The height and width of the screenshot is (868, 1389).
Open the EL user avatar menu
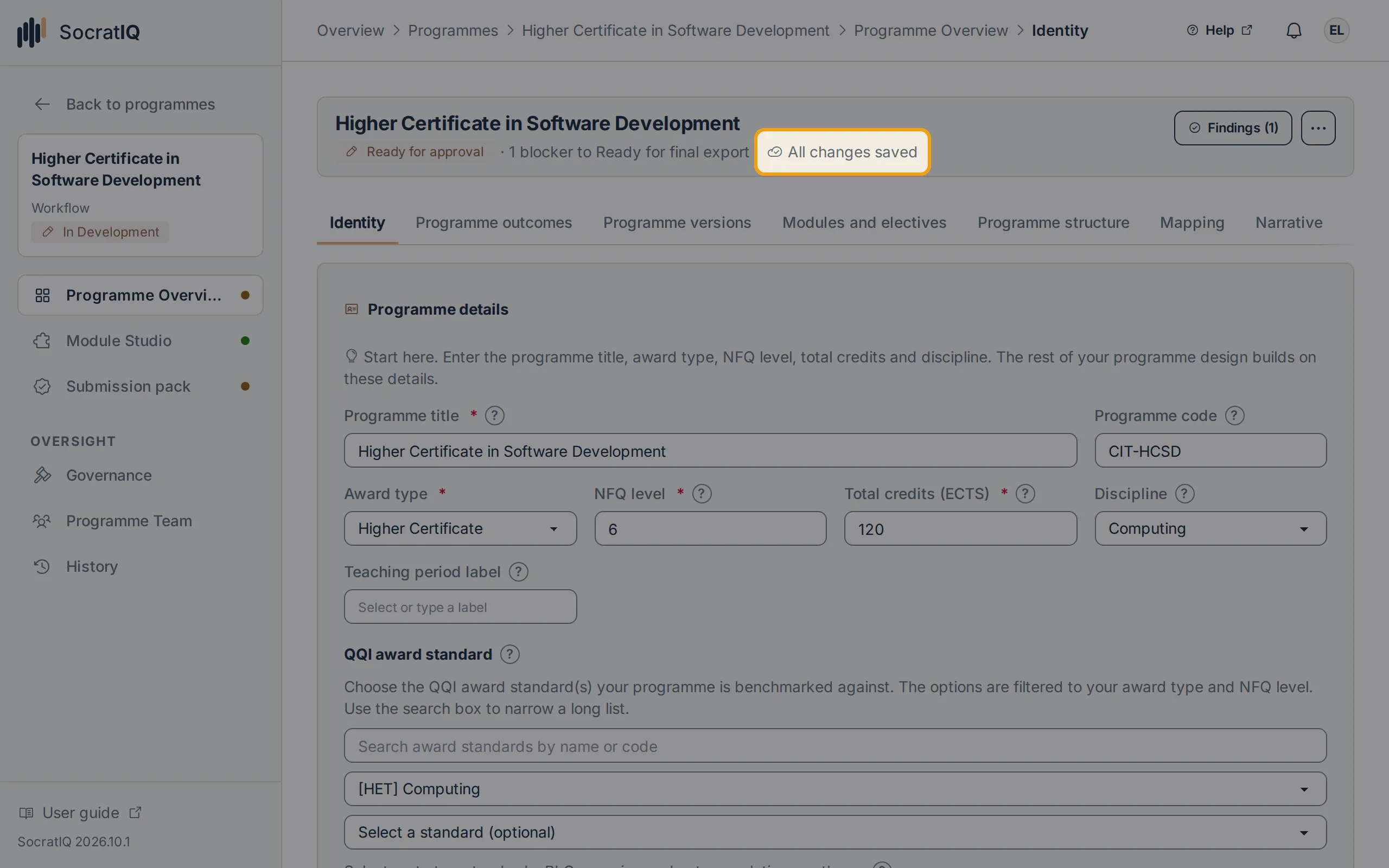point(1336,30)
